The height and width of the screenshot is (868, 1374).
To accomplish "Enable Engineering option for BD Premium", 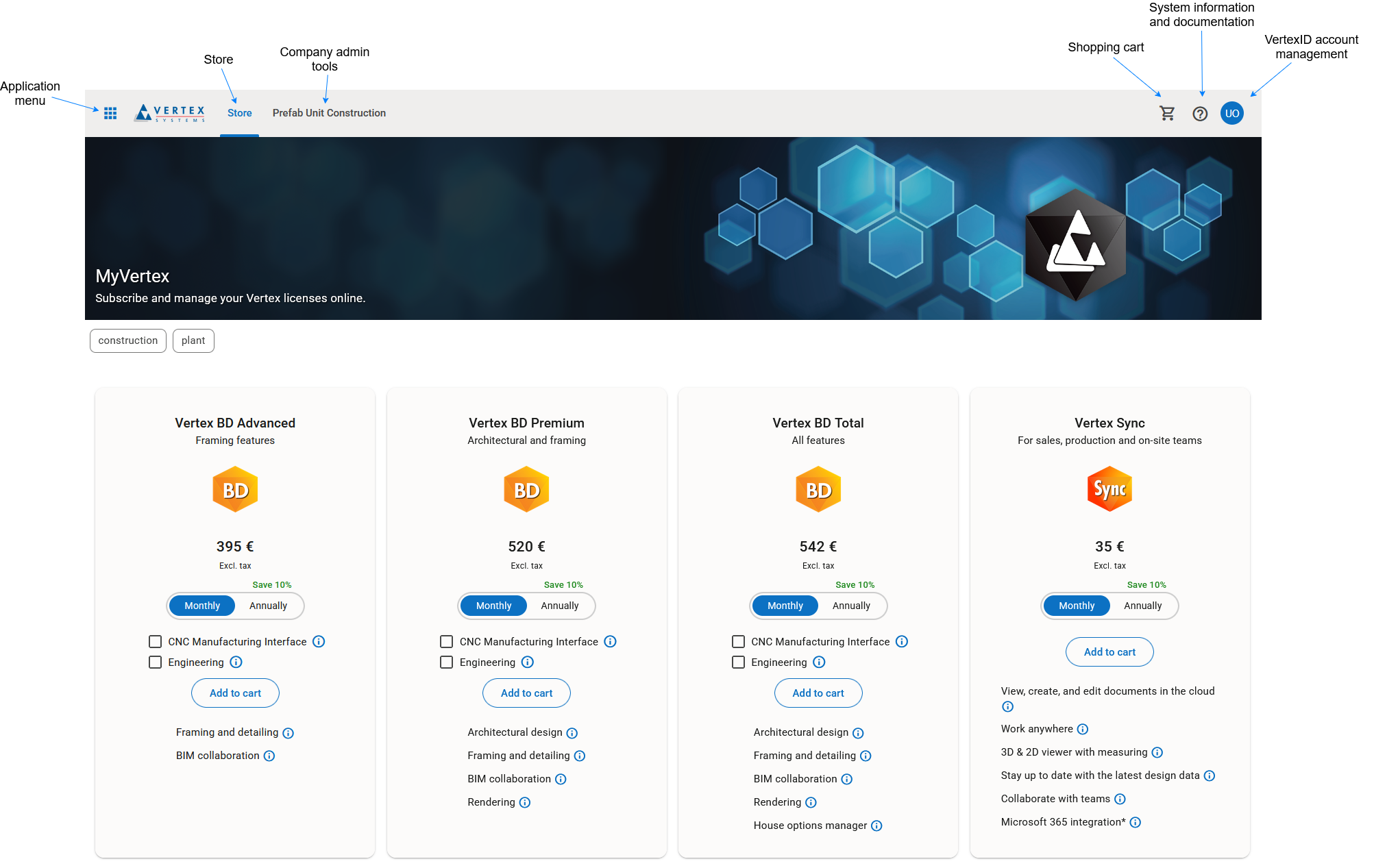I will 447,662.
